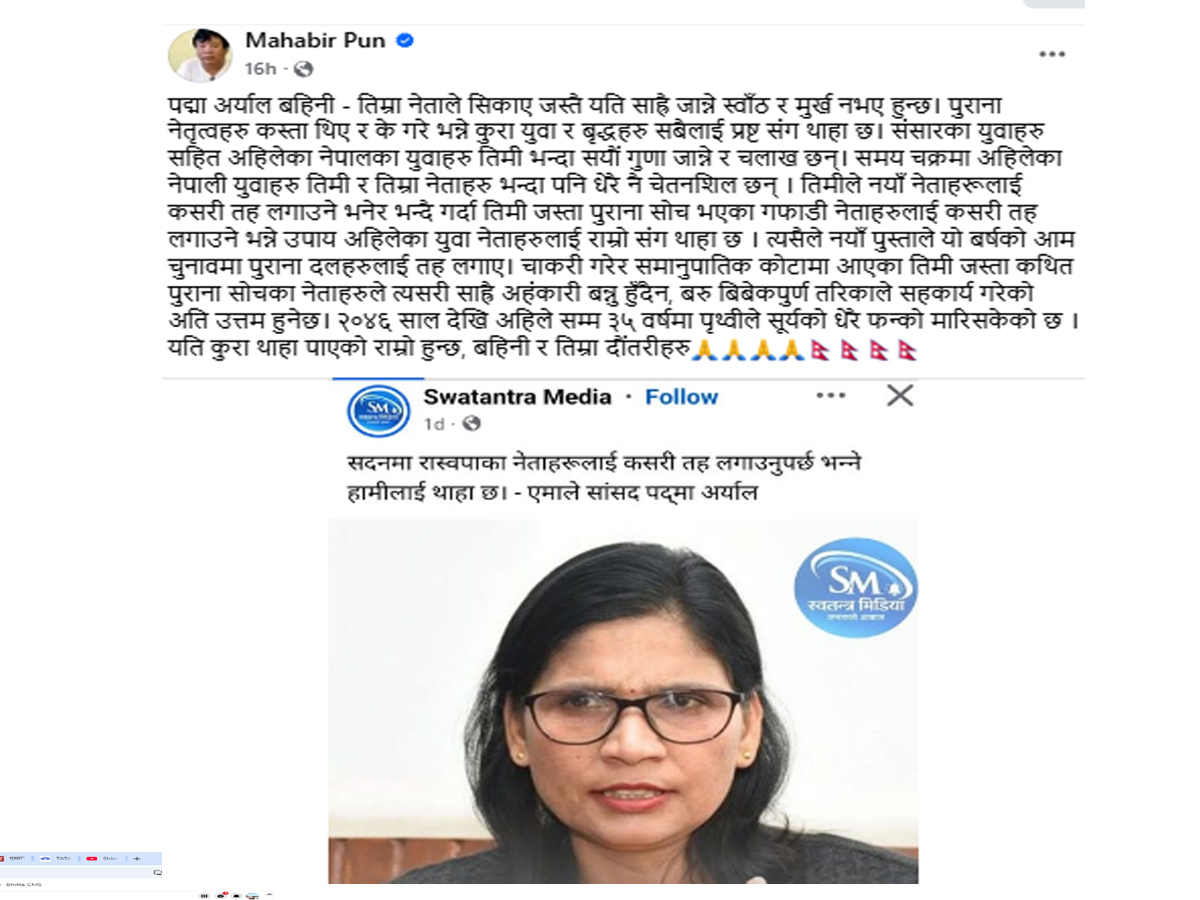Click the public globe icon next to 16h

coord(304,69)
